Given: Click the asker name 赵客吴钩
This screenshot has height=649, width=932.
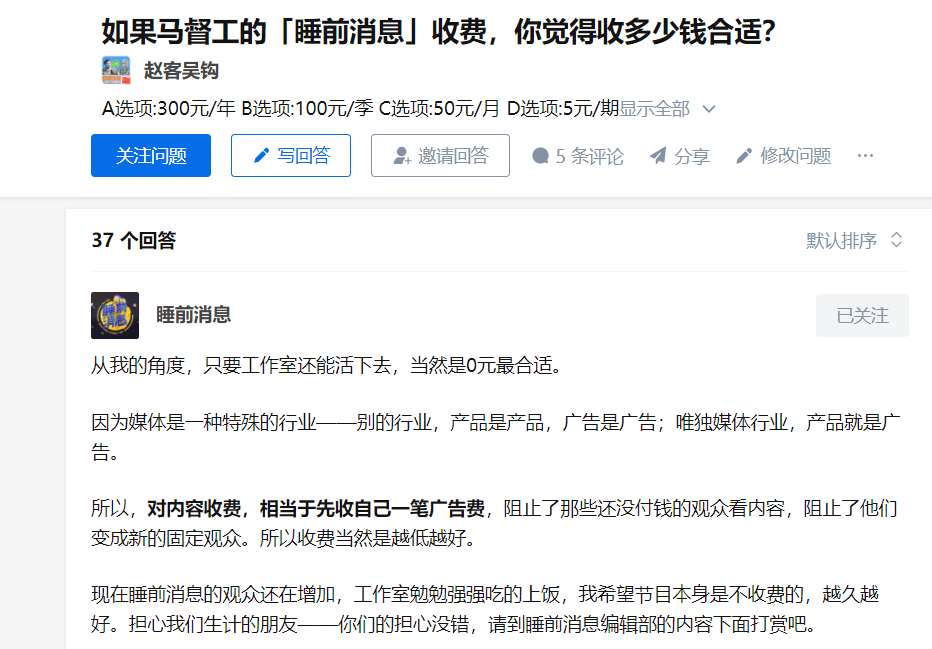Looking at the screenshot, I should [x=181, y=71].
